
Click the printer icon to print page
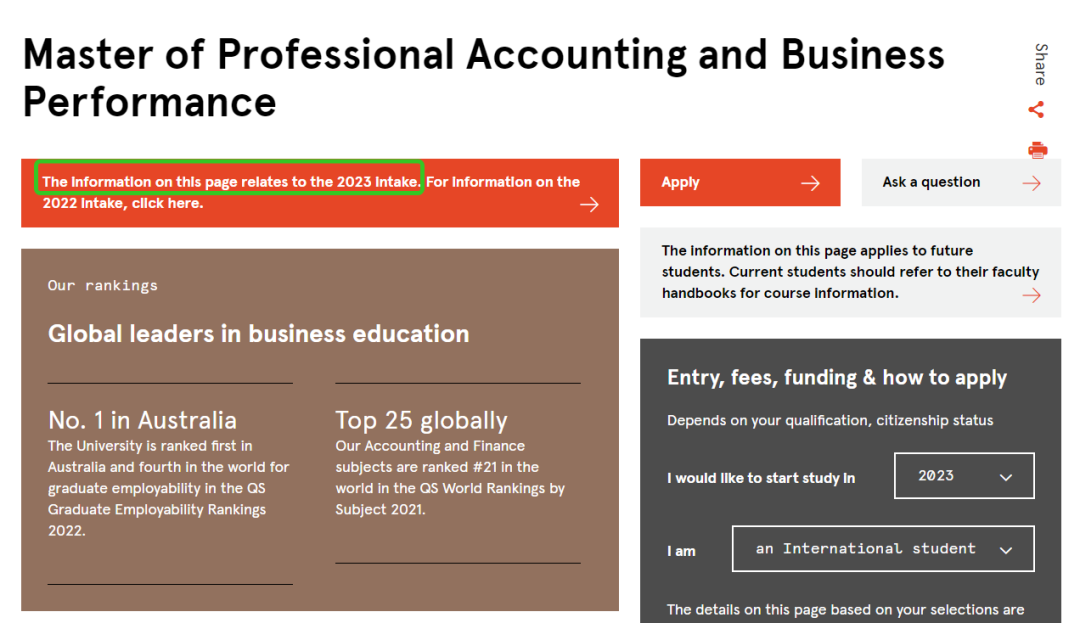(x=1037, y=150)
